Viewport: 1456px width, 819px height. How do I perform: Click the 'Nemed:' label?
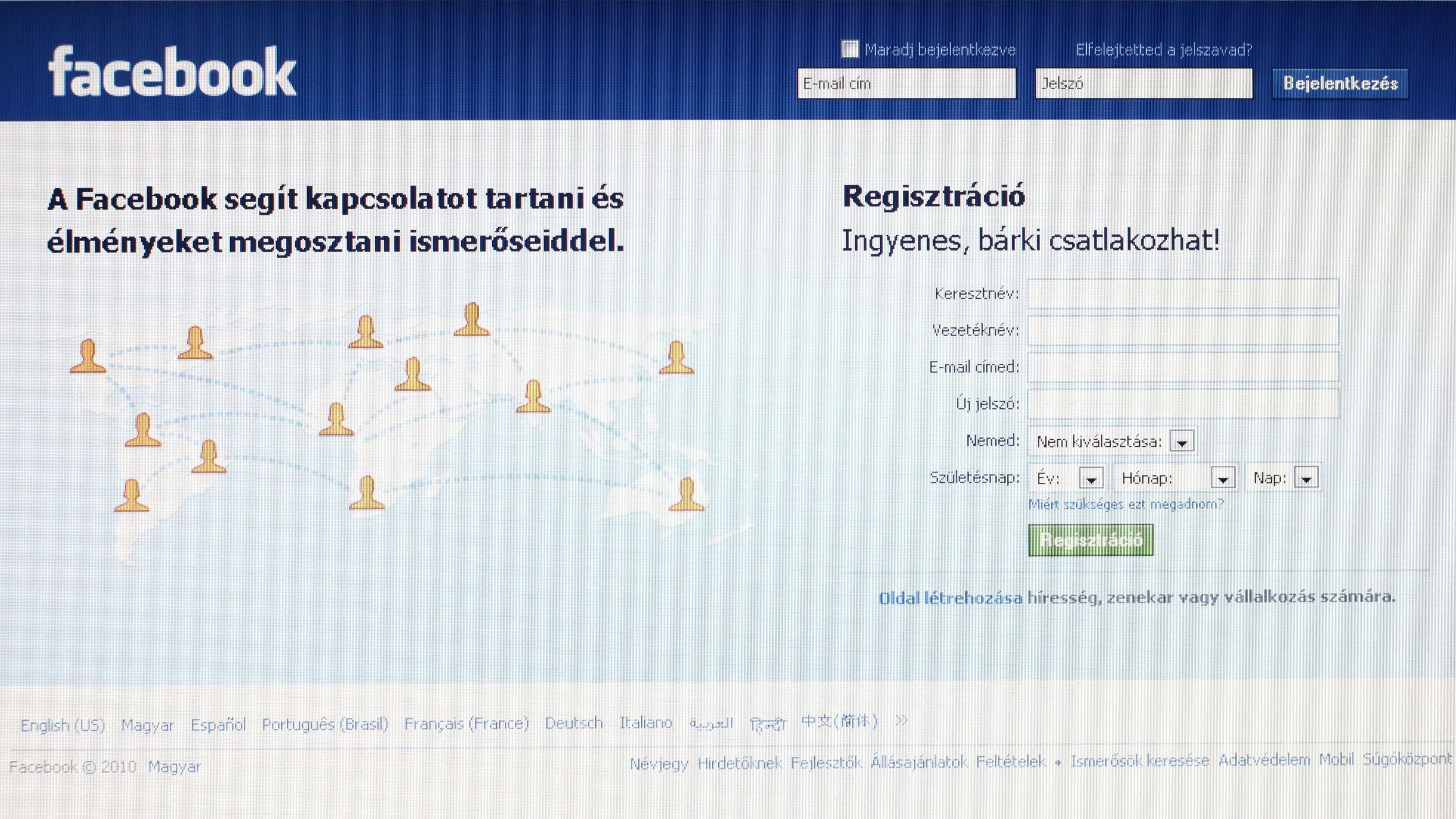[992, 441]
